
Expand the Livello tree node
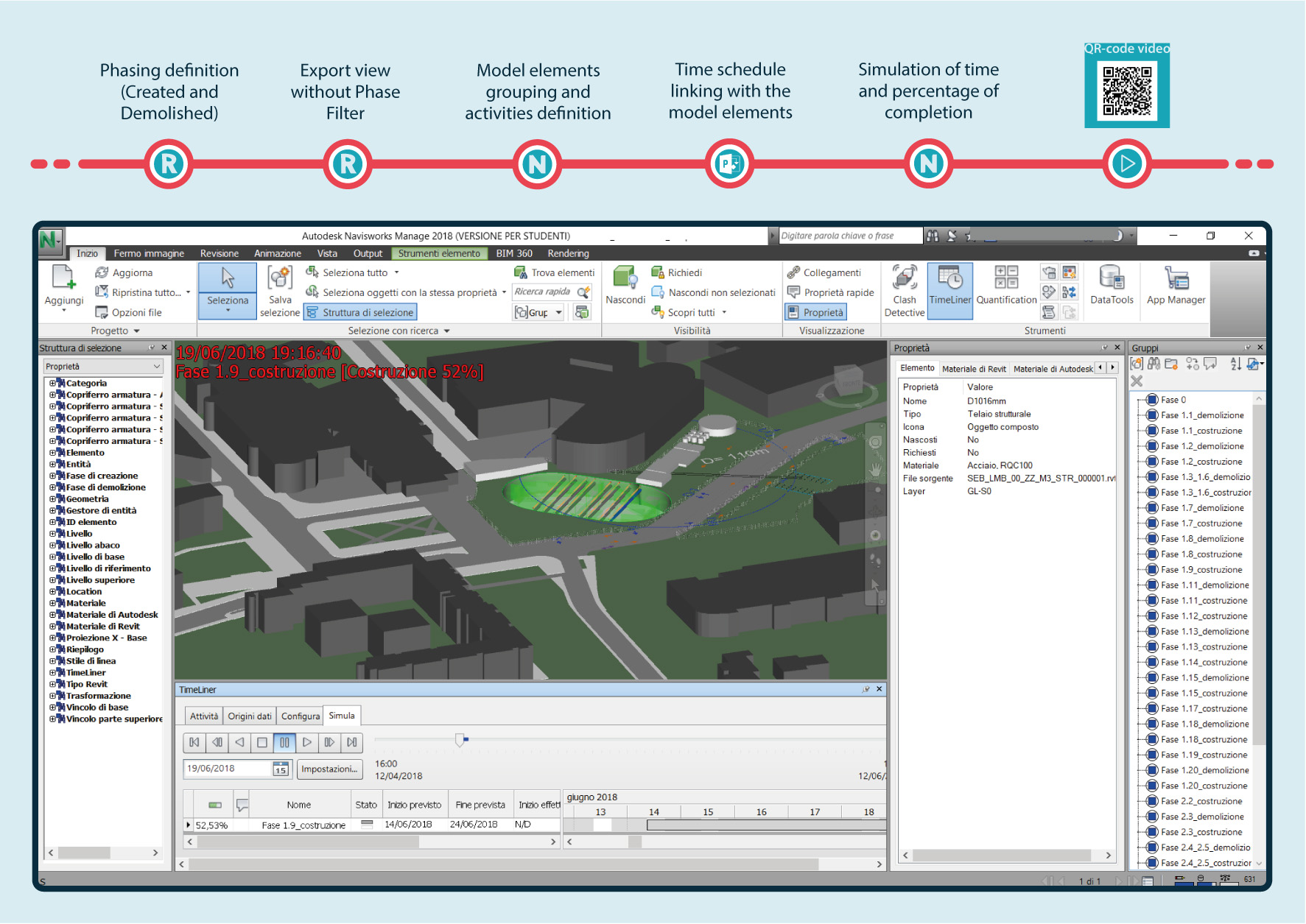52,534
